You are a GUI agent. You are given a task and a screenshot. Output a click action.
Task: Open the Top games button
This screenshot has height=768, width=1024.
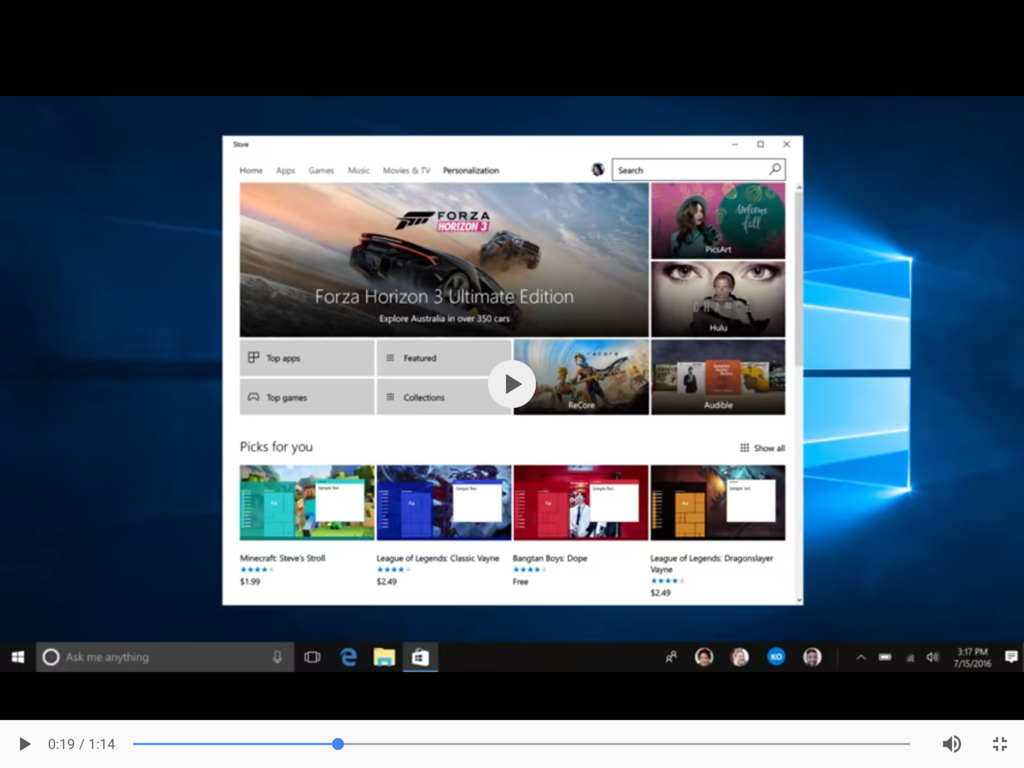(307, 397)
